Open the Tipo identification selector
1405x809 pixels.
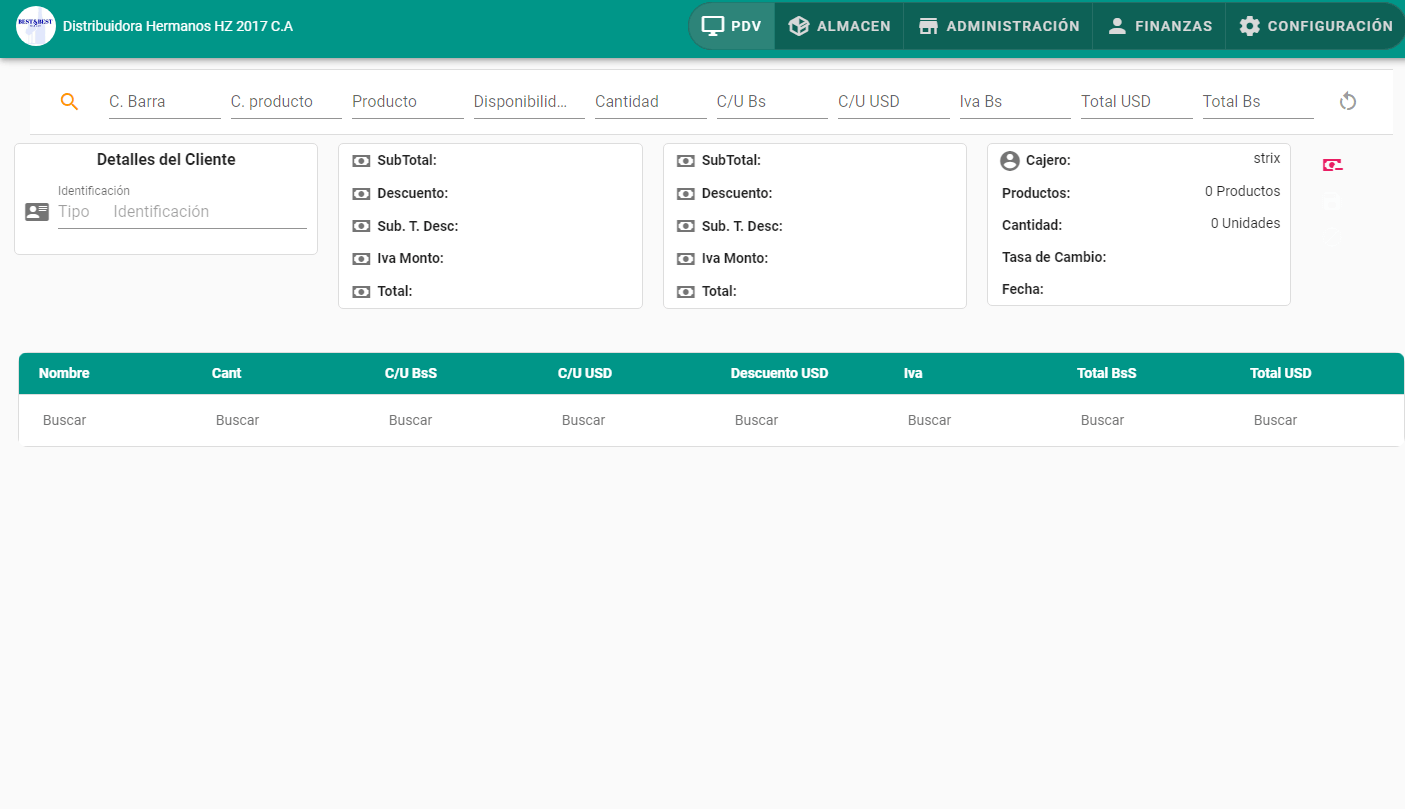click(x=75, y=212)
